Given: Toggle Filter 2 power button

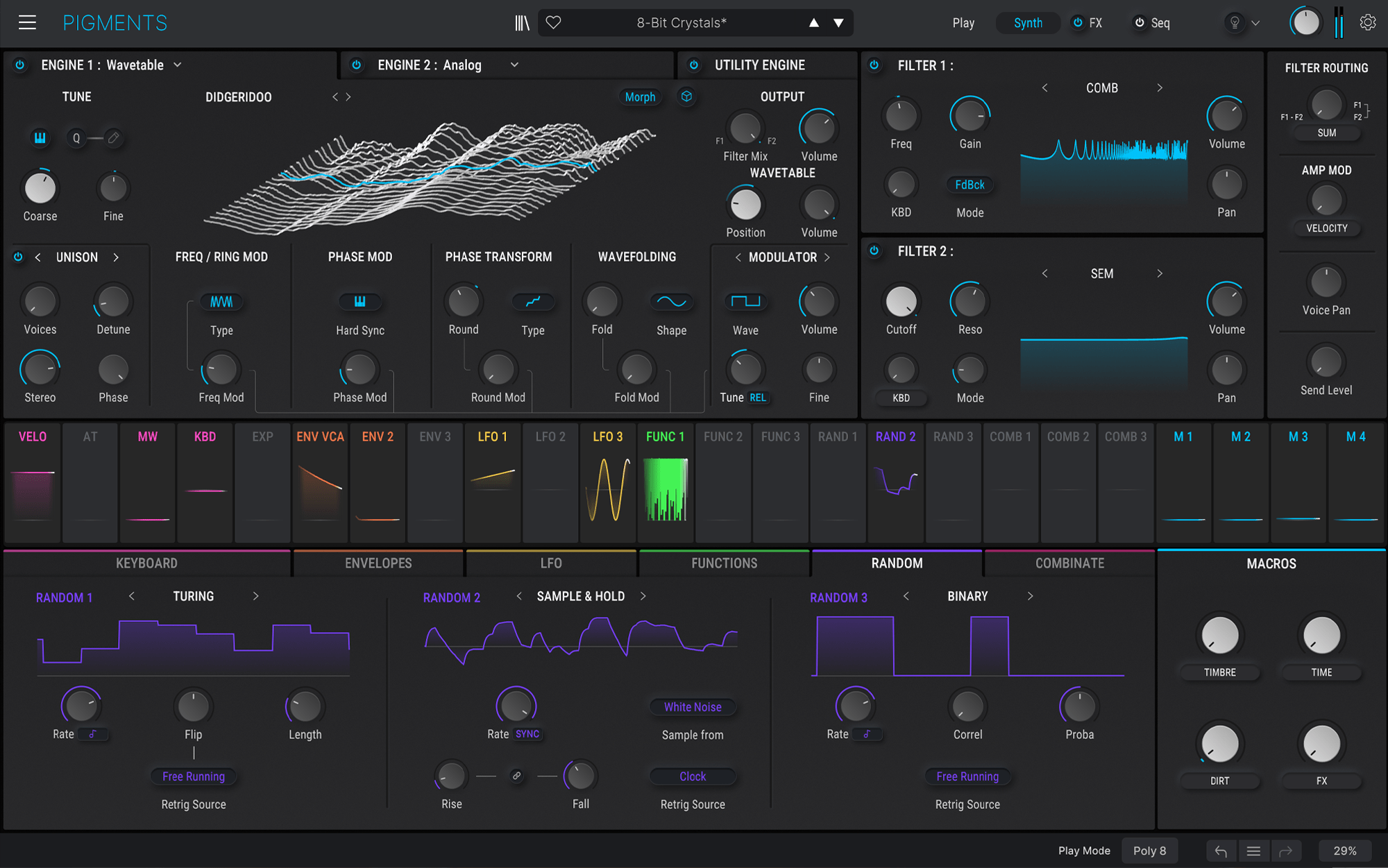Looking at the screenshot, I should (874, 251).
